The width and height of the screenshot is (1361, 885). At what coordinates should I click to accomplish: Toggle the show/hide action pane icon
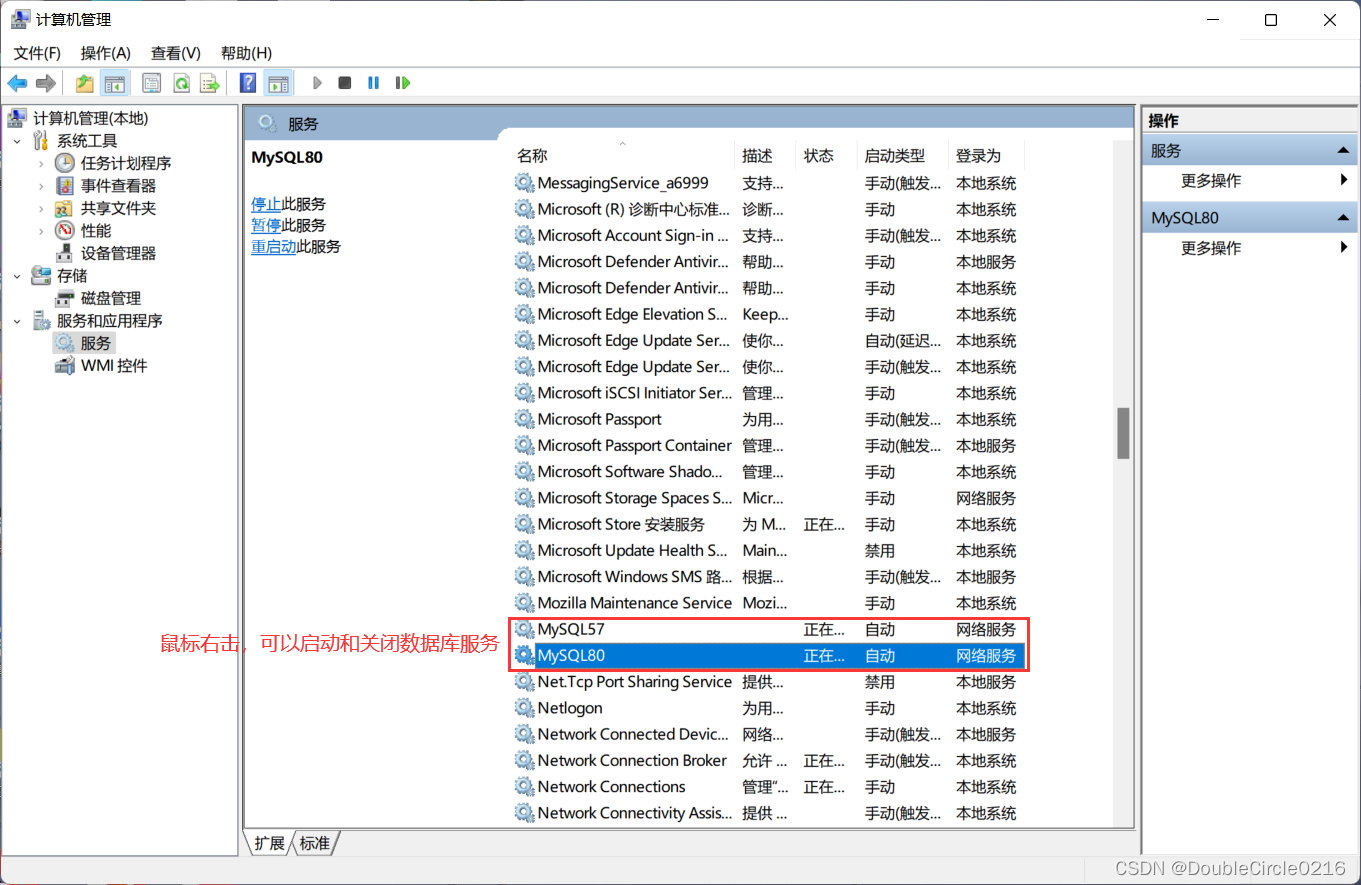[278, 83]
